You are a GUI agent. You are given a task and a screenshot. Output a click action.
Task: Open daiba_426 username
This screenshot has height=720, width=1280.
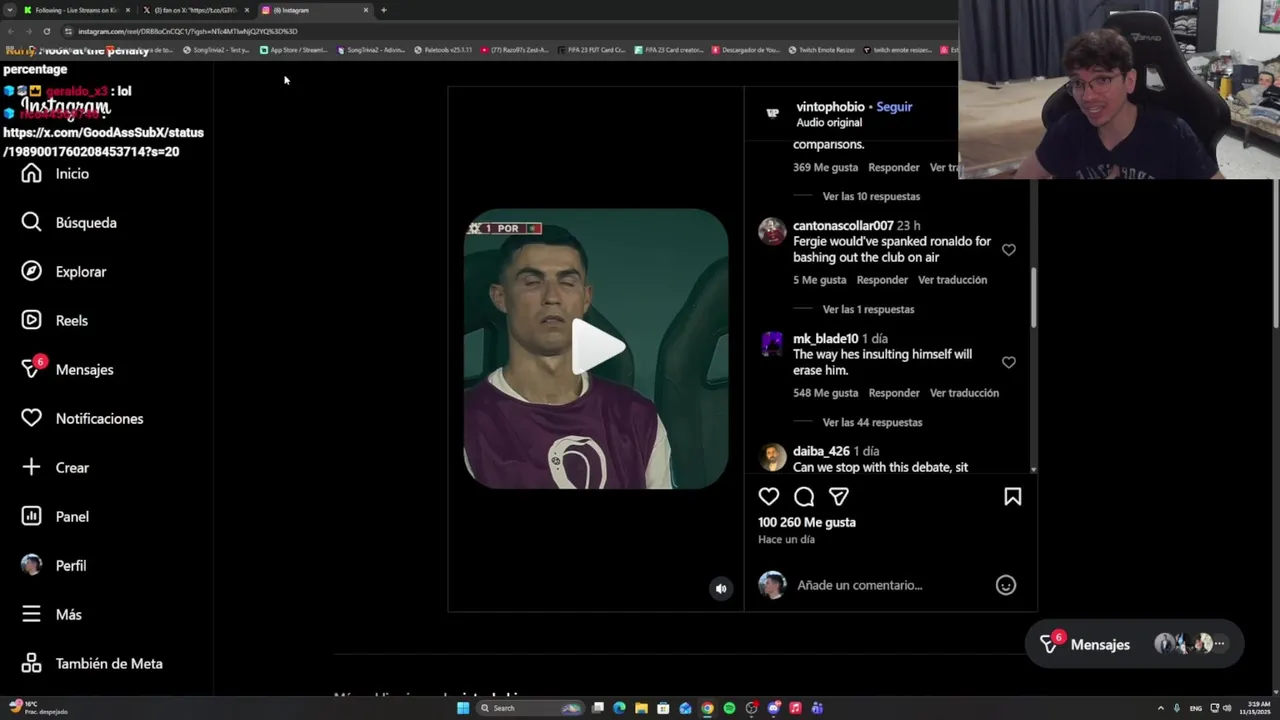(x=821, y=452)
